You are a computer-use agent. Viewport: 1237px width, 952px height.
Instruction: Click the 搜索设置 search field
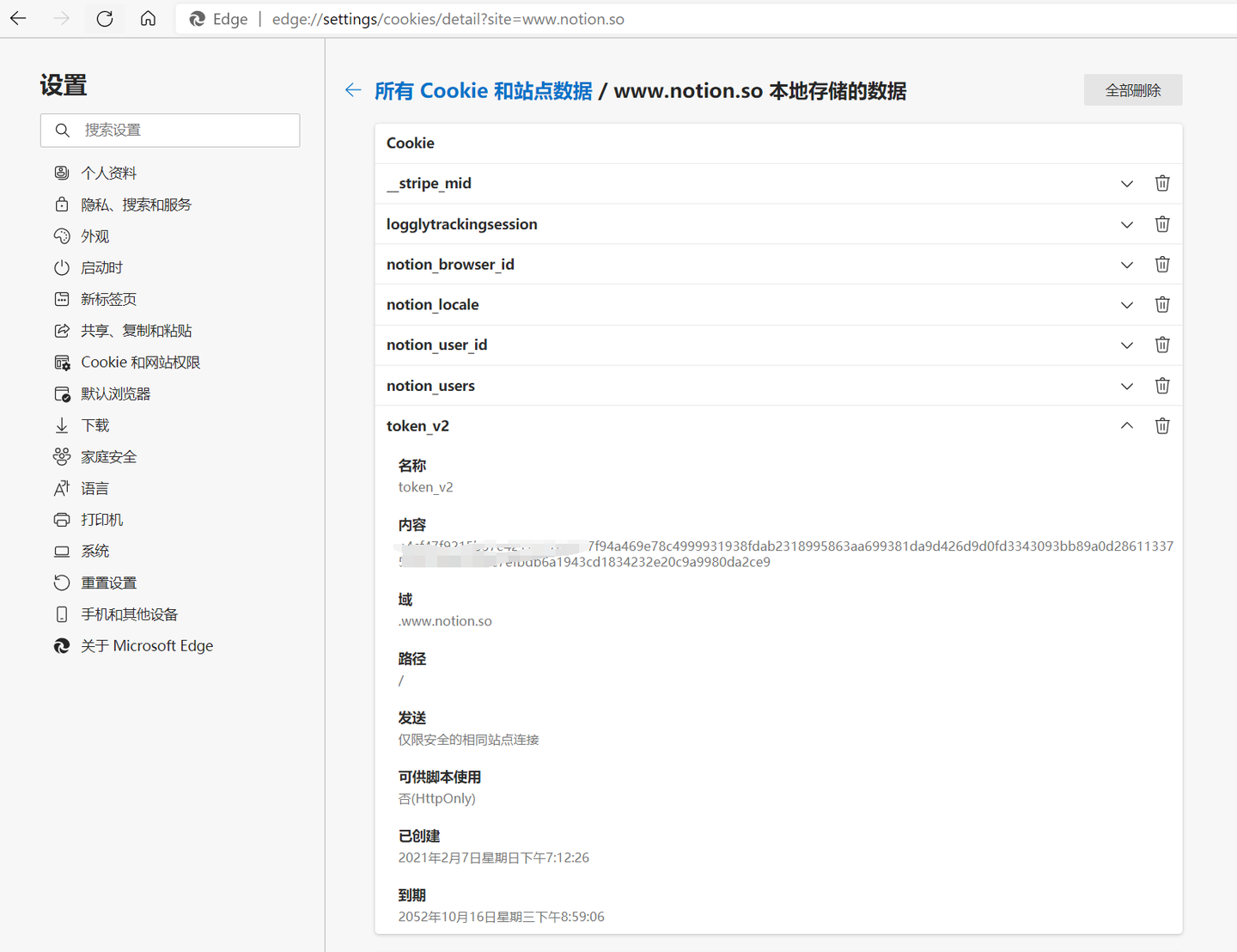[x=170, y=130]
